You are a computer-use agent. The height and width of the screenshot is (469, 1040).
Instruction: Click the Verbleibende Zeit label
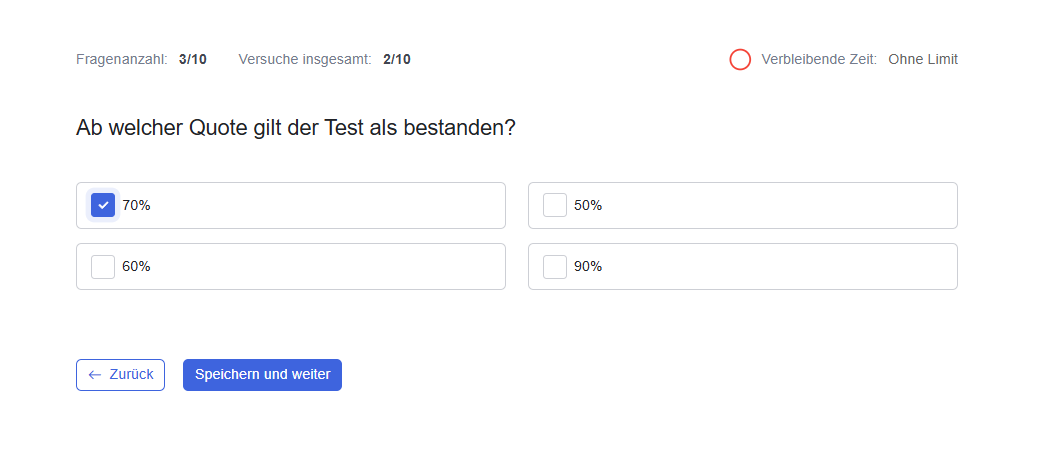(x=819, y=59)
